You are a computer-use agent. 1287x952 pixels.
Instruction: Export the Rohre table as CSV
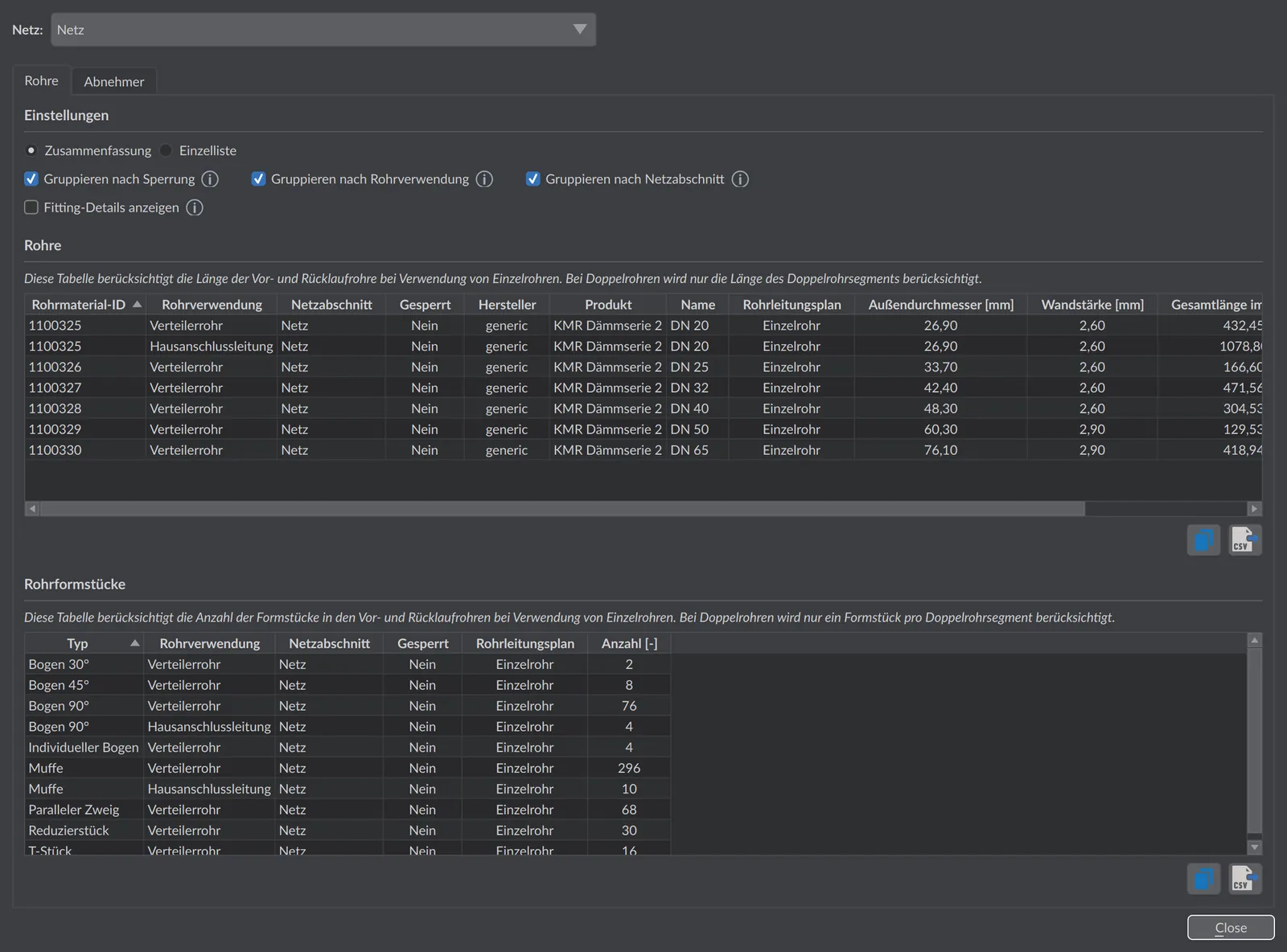[1245, 540]
